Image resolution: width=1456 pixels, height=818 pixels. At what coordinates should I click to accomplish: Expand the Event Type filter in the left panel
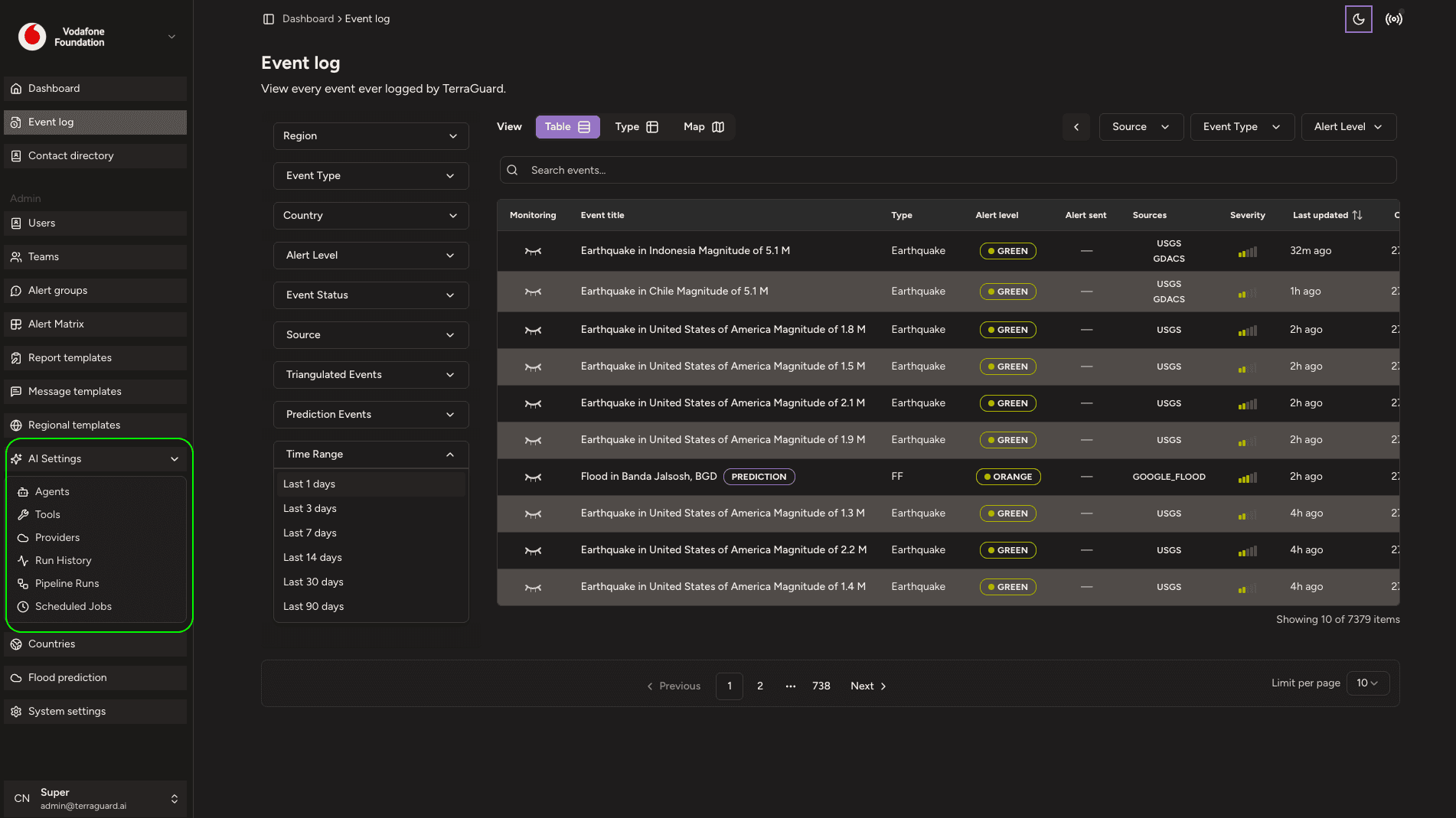click(x=371, y=176)
